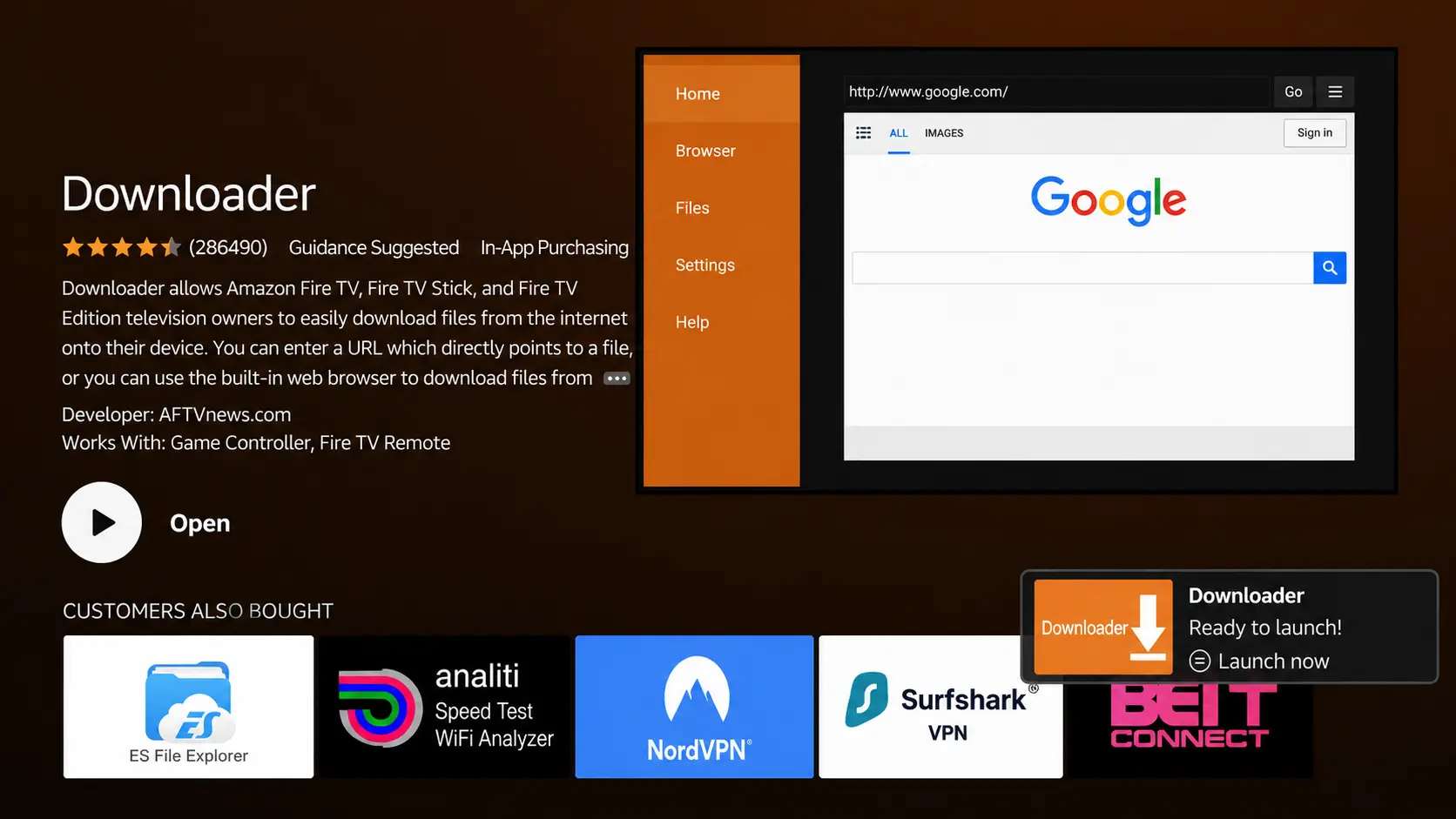Screen dimensions: 1456x819
Task: Switch to the IMAGES tab
Action: (944, 133)
